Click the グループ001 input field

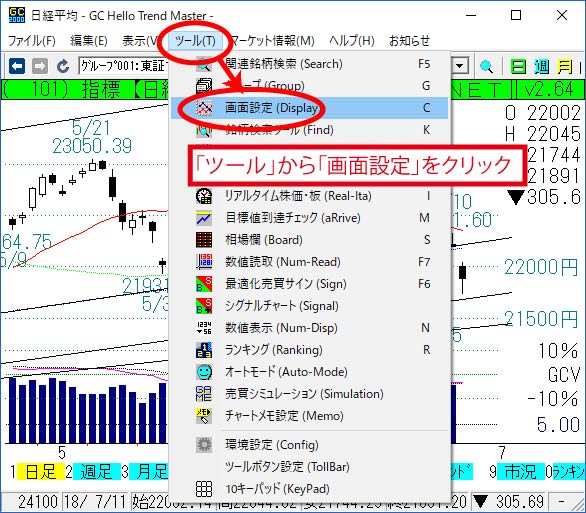pos(123,66)
